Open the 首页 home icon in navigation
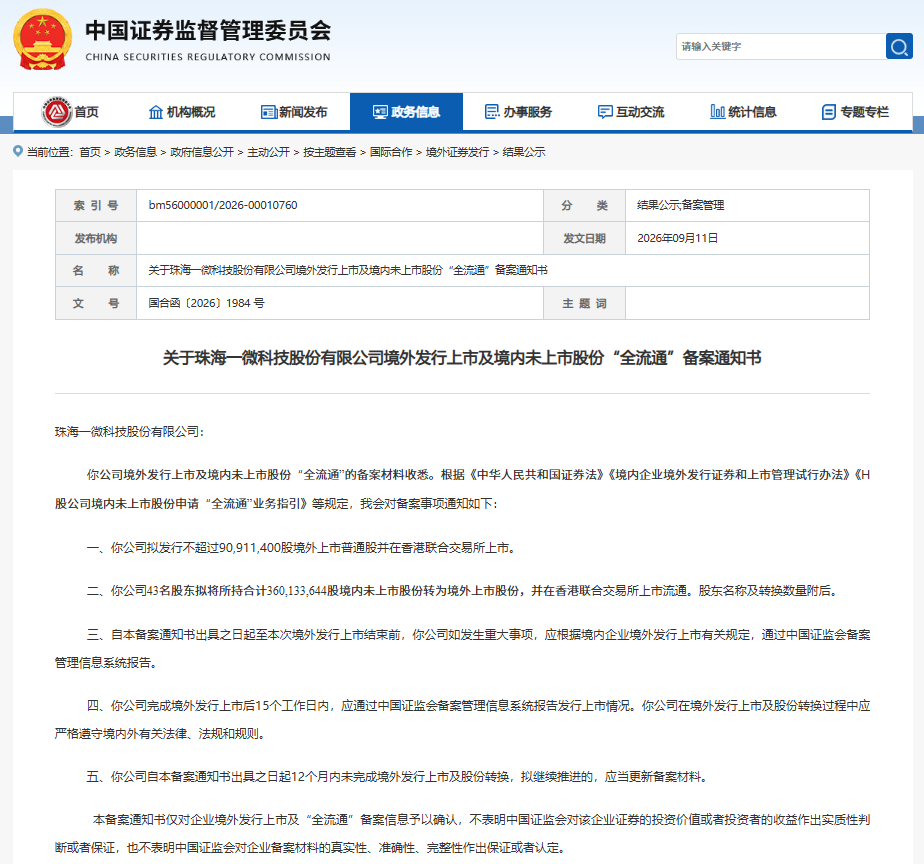924x864 pixels. (x=57, y=111)
